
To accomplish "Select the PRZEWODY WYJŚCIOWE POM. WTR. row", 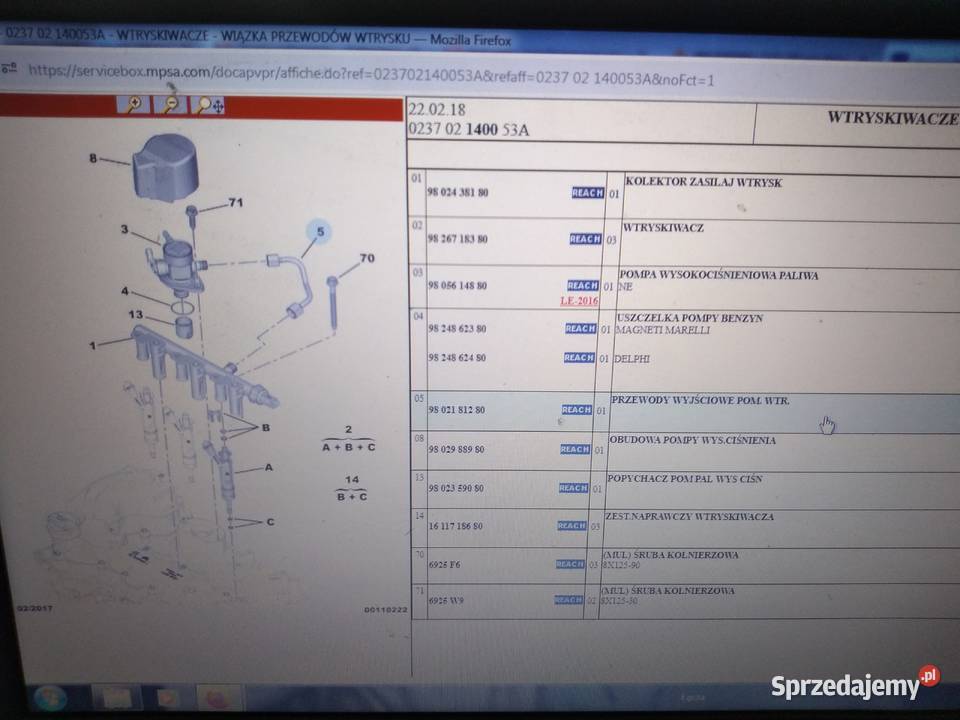I will click(x=700, y=401).
